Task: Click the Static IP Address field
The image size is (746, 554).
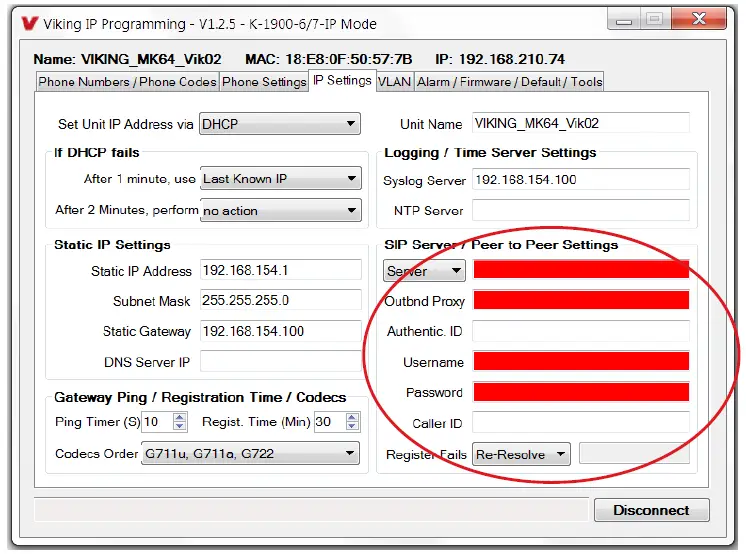Action: tap(281, 270)
